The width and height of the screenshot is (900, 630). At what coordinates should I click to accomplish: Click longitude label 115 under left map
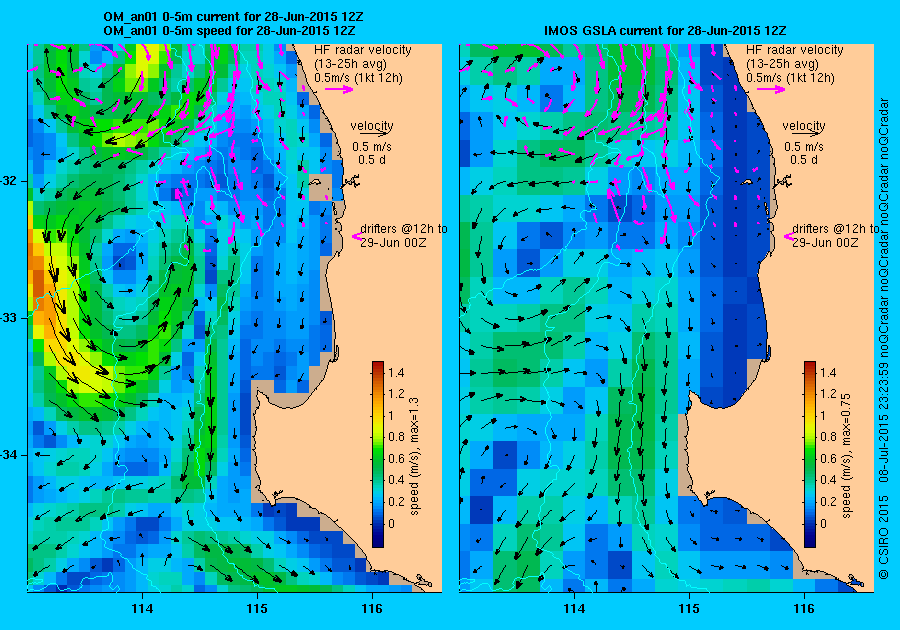tap(257, 609)
